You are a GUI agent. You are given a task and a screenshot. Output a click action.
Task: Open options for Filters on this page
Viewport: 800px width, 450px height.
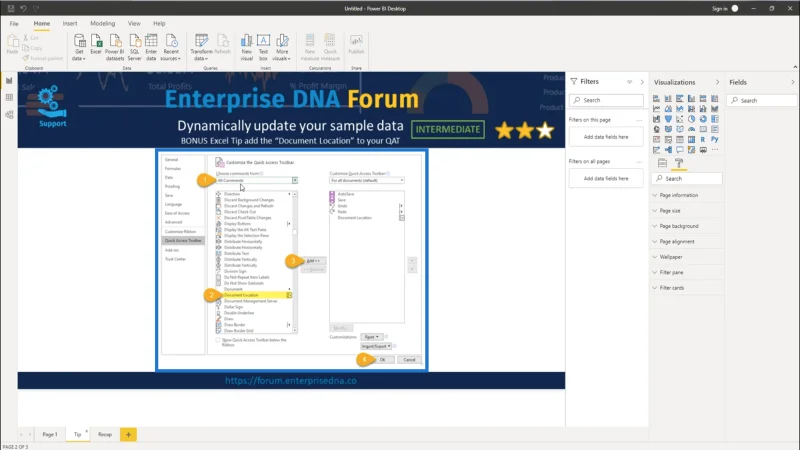pos(639,120)
